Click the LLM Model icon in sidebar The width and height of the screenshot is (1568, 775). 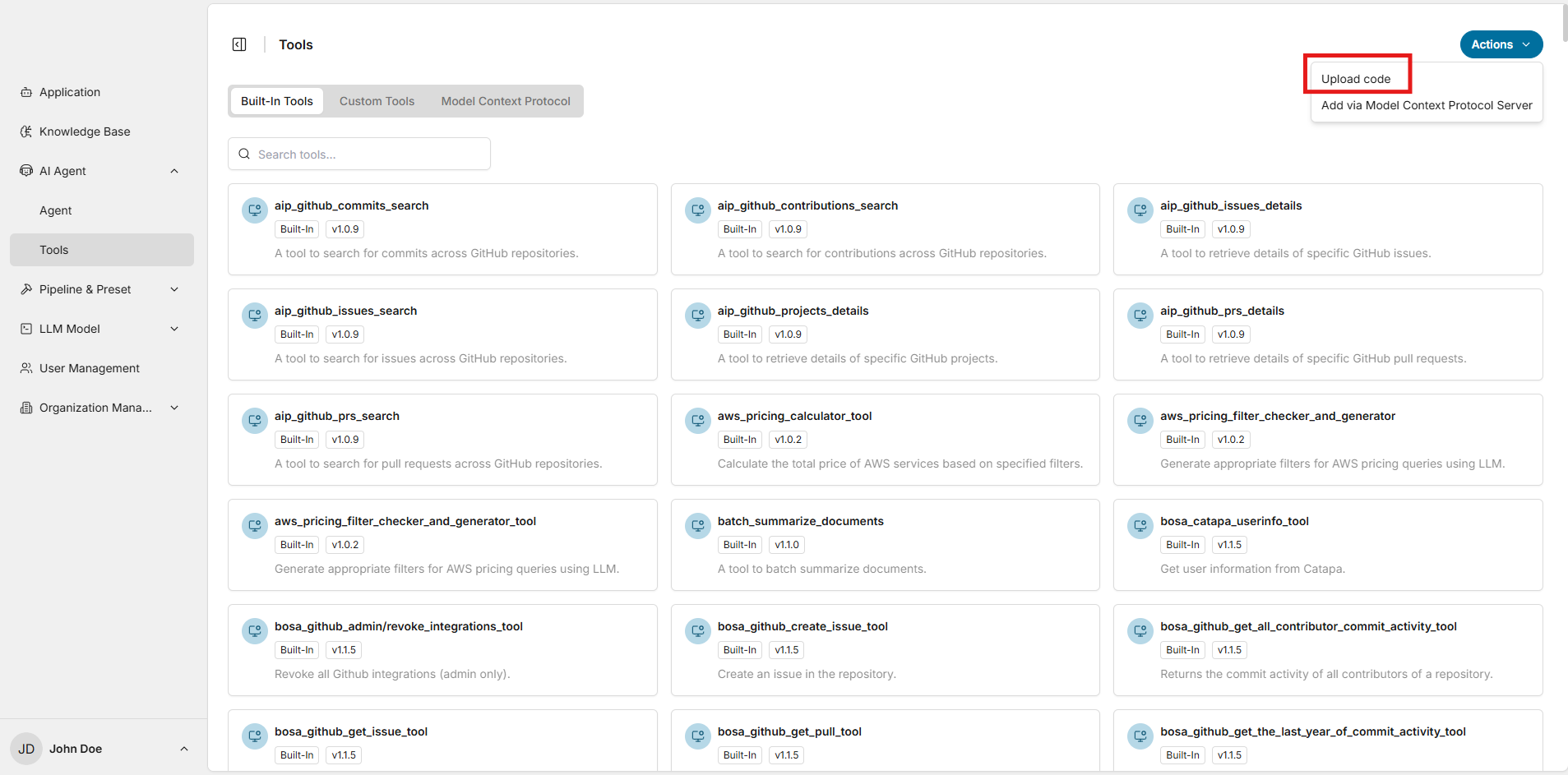coord(26,329)
